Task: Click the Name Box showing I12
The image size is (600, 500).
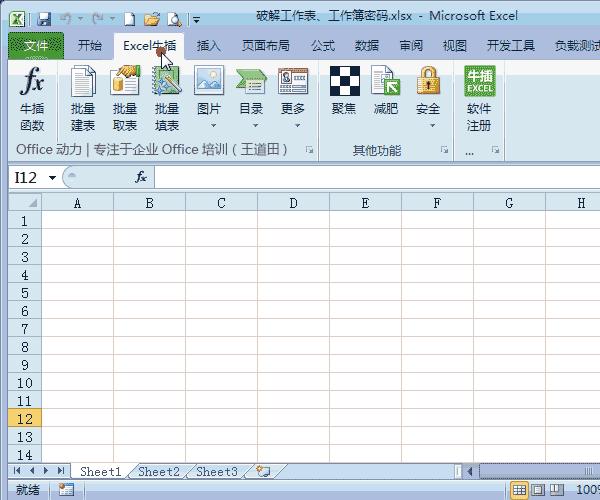Action: 28,178
